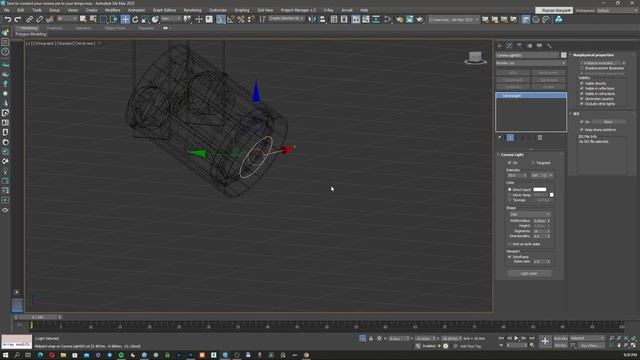Click the IES None file button
The height and width of the screenshot is (360, 640).
coord(608,122)
